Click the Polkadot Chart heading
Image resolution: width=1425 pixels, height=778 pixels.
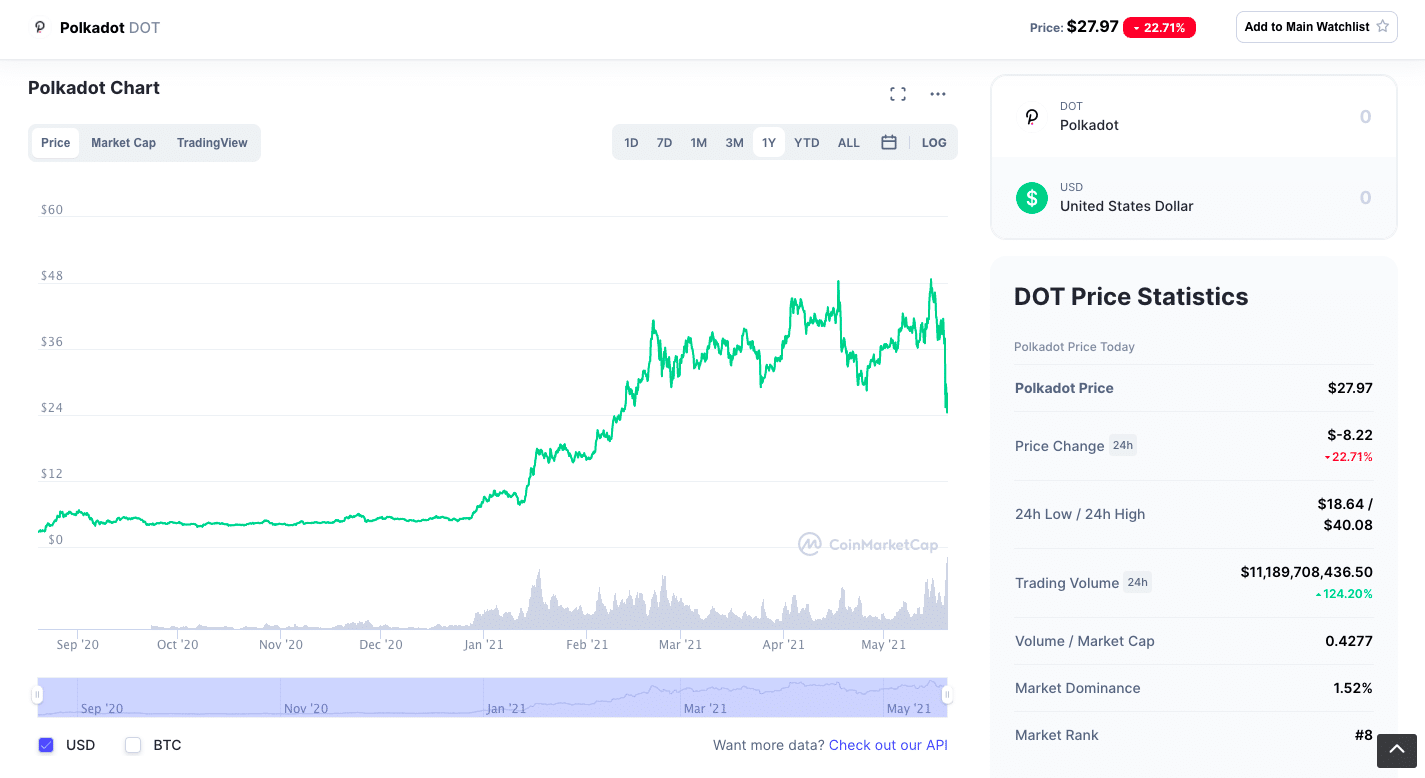pos(94,88)
